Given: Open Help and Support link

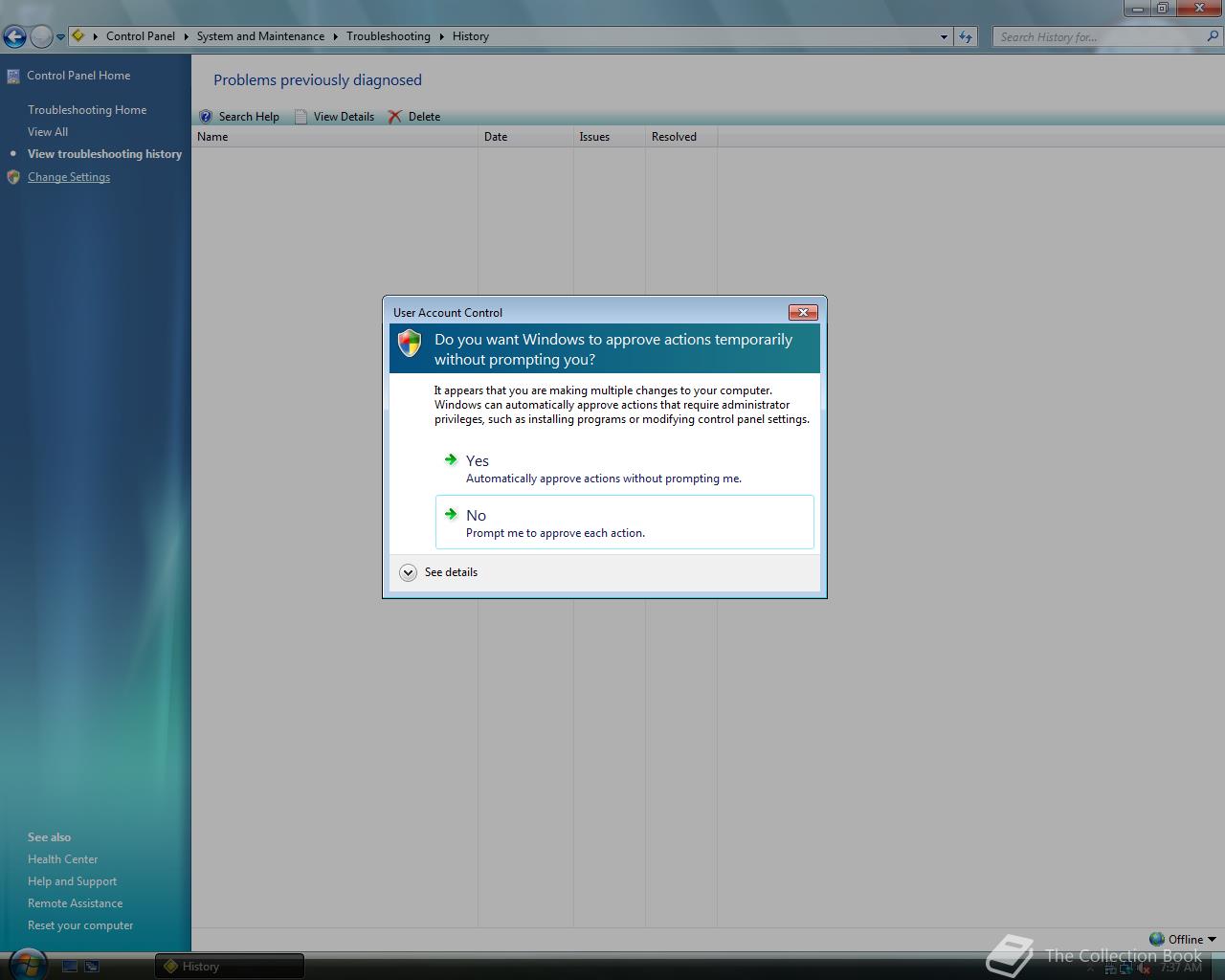Looking at the screenshot, I should pos(73,881).
